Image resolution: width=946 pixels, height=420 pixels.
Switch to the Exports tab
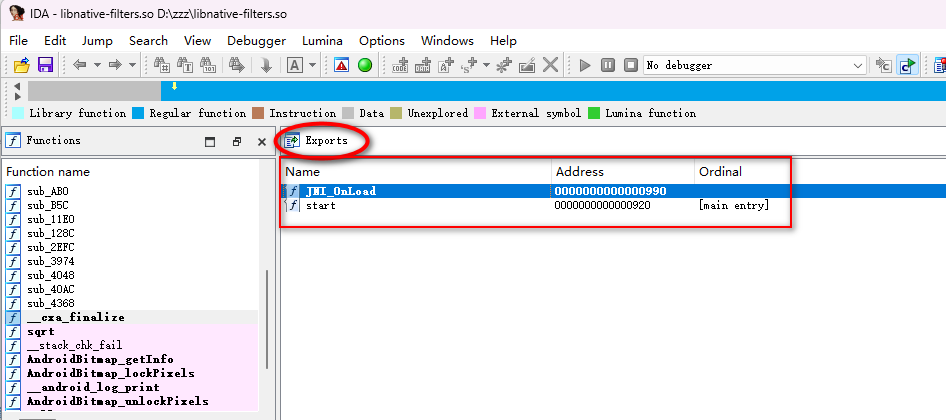(317, 141)
